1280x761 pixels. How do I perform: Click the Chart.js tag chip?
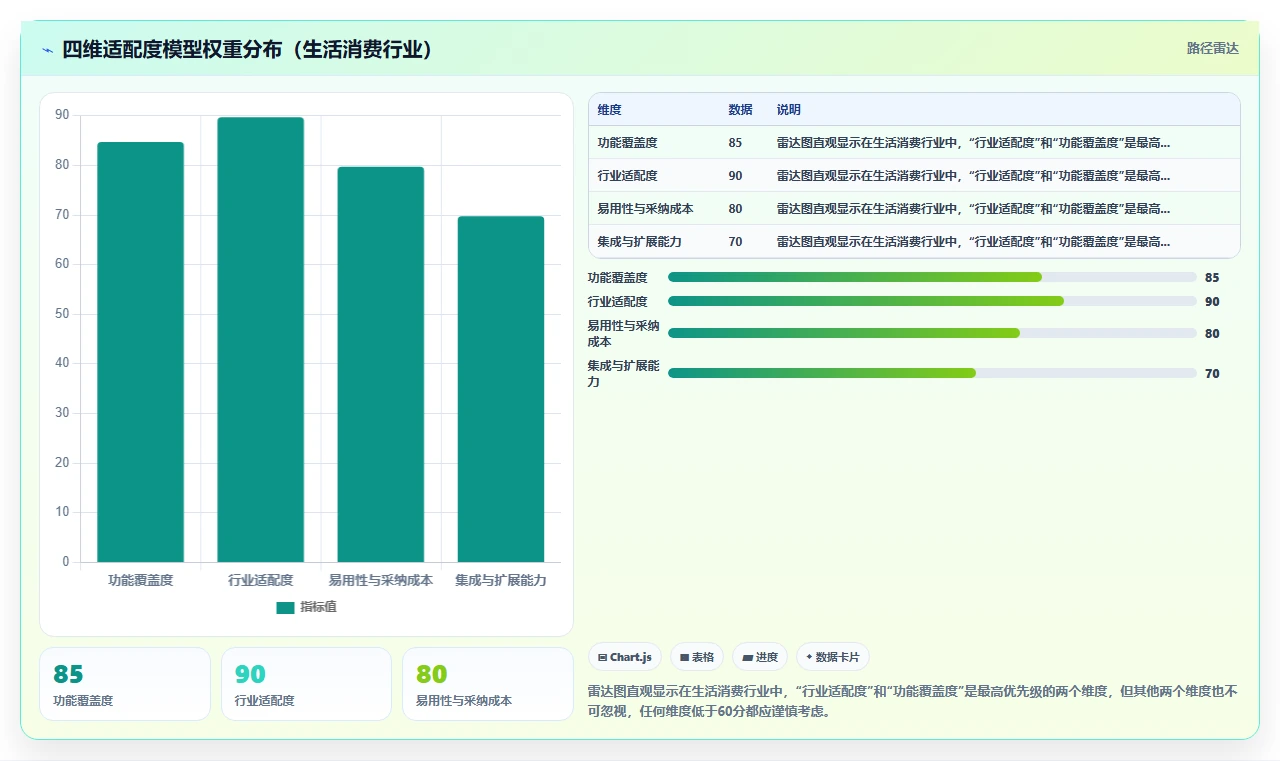click(x=625, y=657)
